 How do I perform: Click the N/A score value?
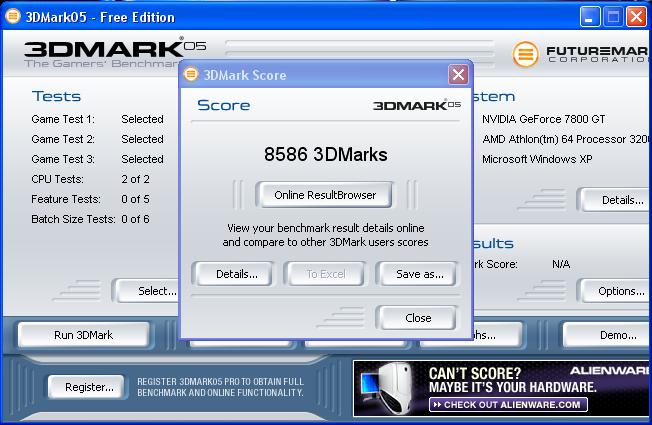pos(561,264)
